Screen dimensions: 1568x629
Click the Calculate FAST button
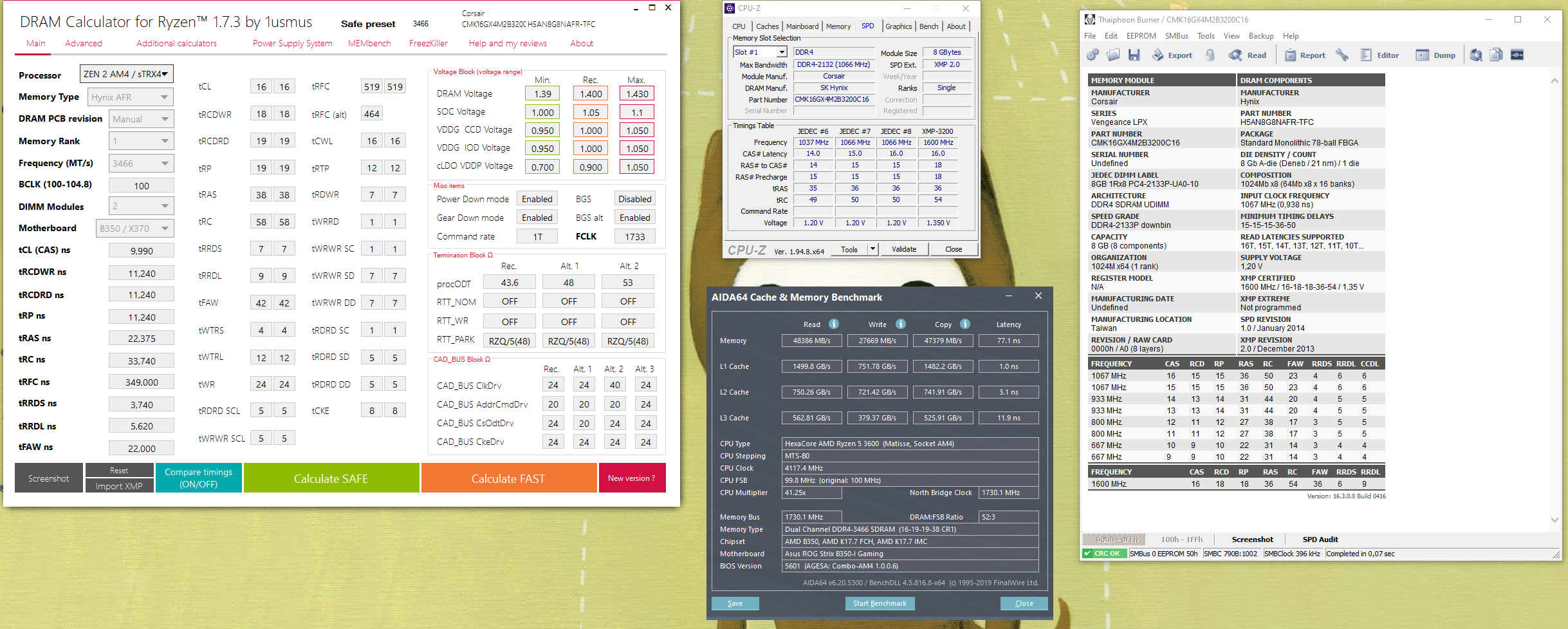click(508, 478)
